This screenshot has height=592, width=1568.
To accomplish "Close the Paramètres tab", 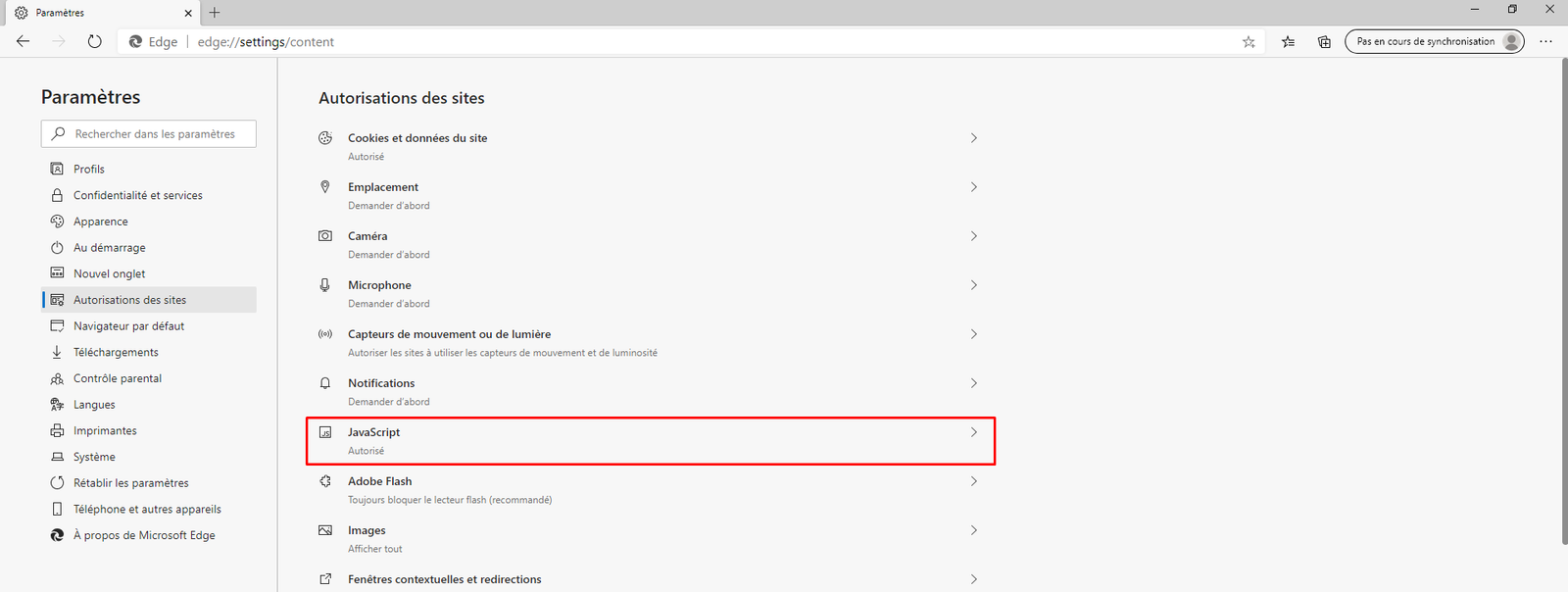I will [188, 13].
